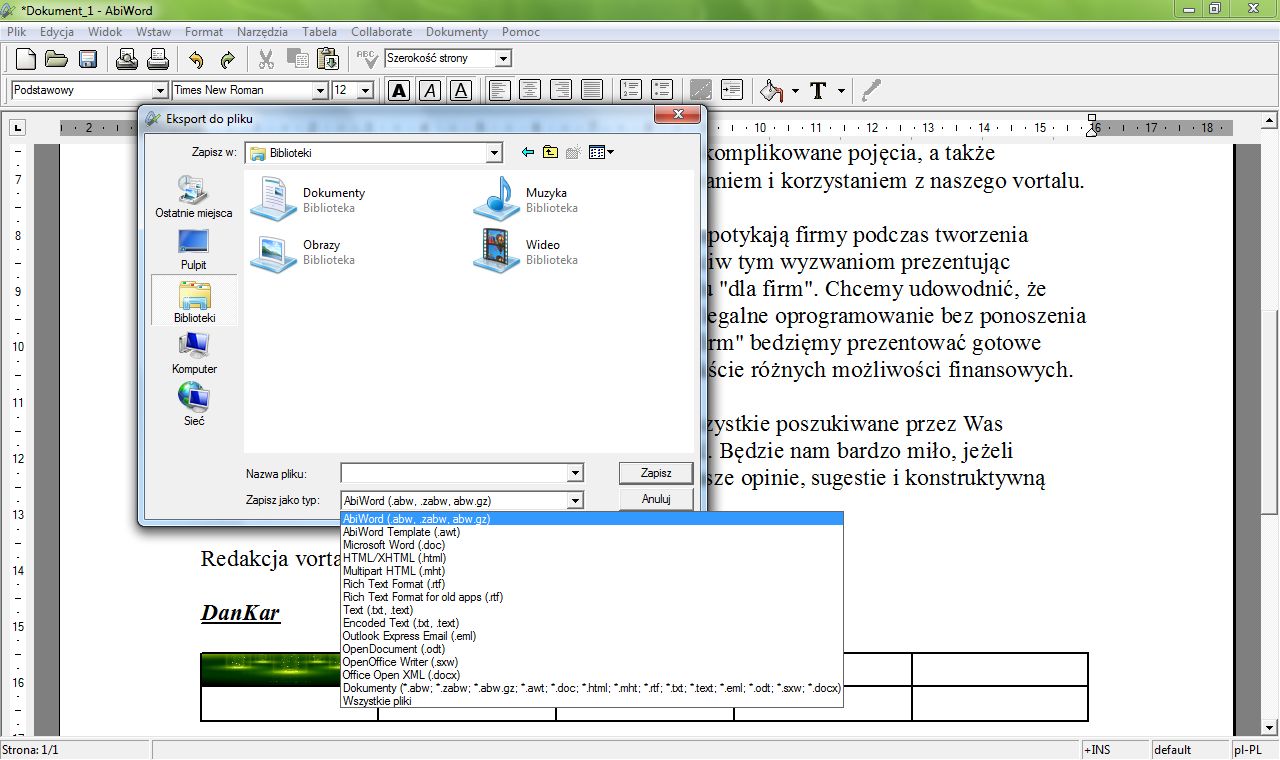The height and width of the screenshot is (760, 1280).
Task: Toggle Underline formatting
Action: [461, 90]
